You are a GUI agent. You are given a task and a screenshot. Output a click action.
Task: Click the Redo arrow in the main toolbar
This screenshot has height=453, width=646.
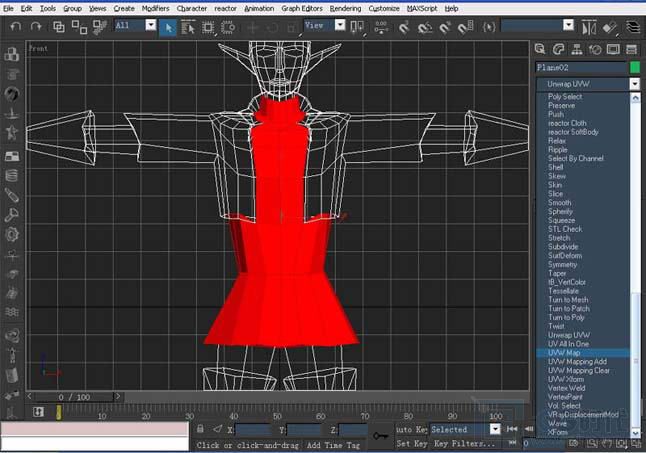36,27
